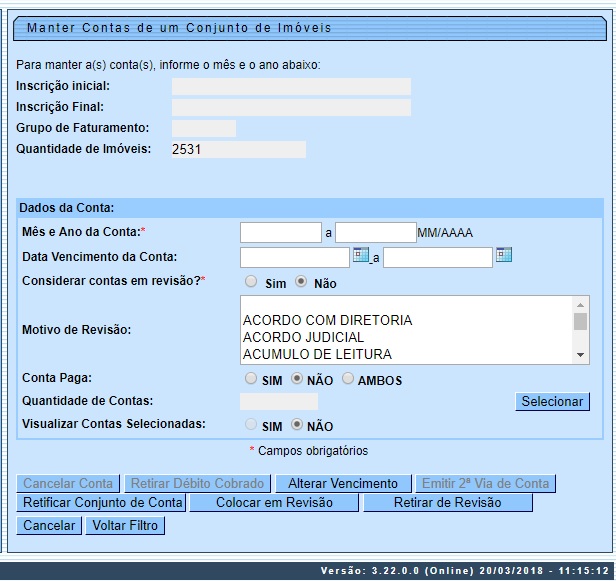Click the Quantidade de Imóveis field showing 2531
The image size is (616, 581).
(239, 149)
